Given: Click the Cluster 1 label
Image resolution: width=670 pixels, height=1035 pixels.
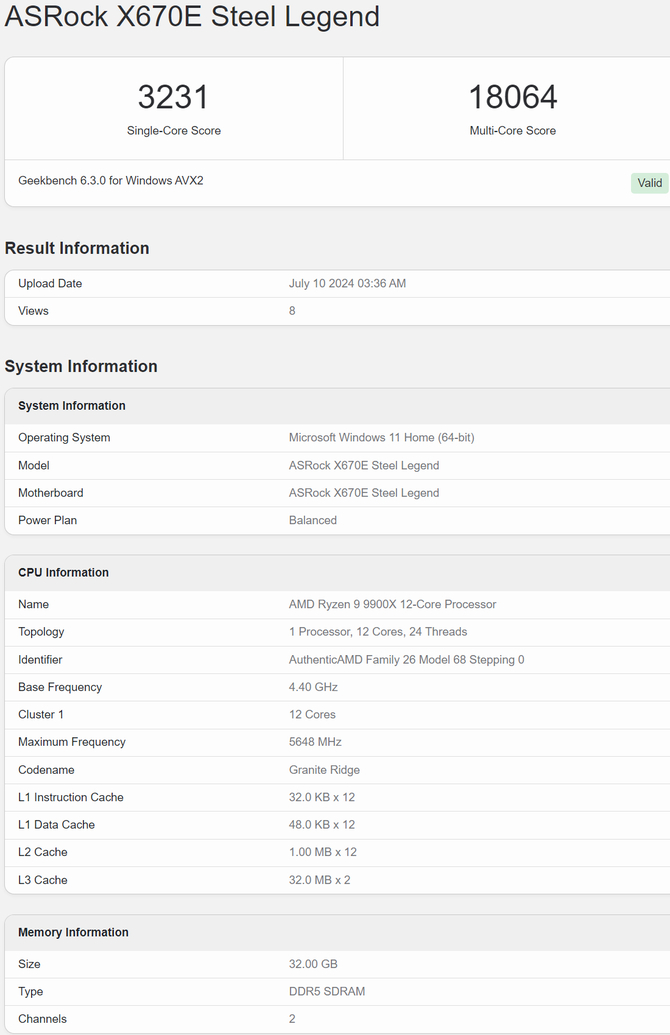Looking at the screenshot, I should (41, 715).
